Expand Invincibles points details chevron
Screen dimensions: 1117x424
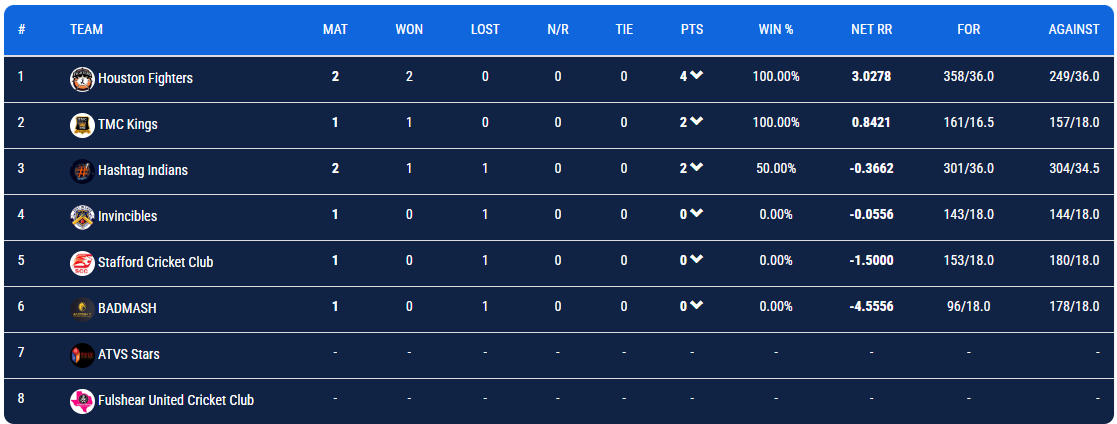coord(697,214)
